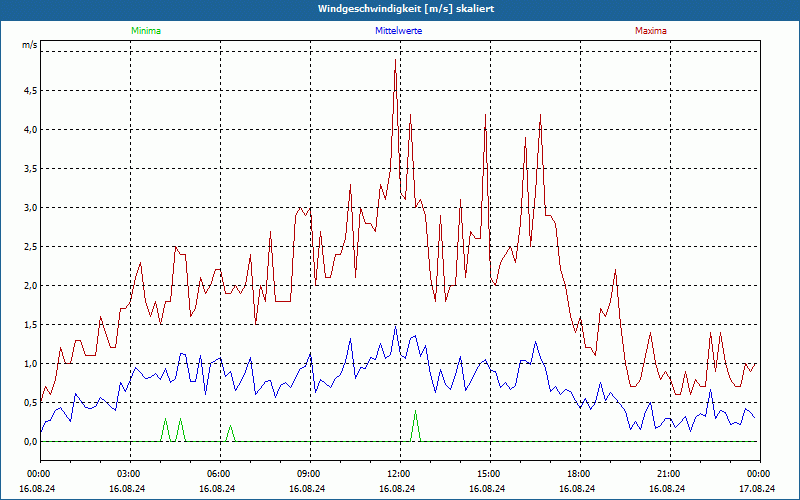The height and width of the screenshot is (500, 800).
Task: Select the green Minima legend label
Action: (x=145, y=31)
